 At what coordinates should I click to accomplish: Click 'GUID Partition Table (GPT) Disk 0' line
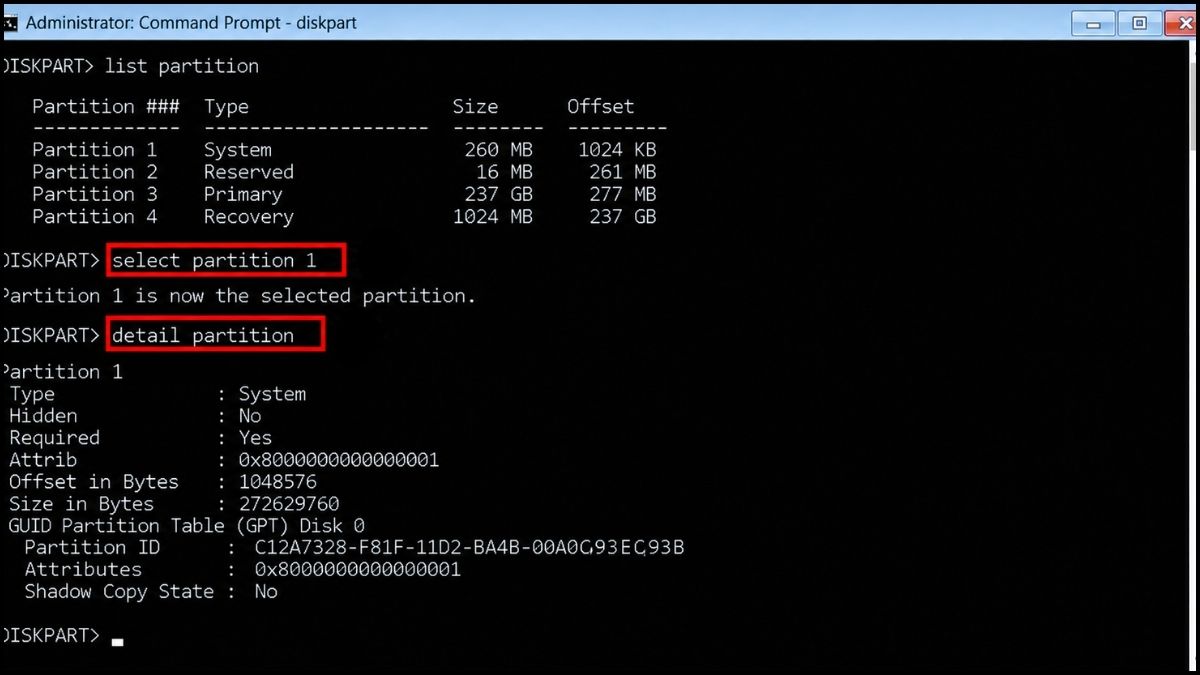coord(187,526)
